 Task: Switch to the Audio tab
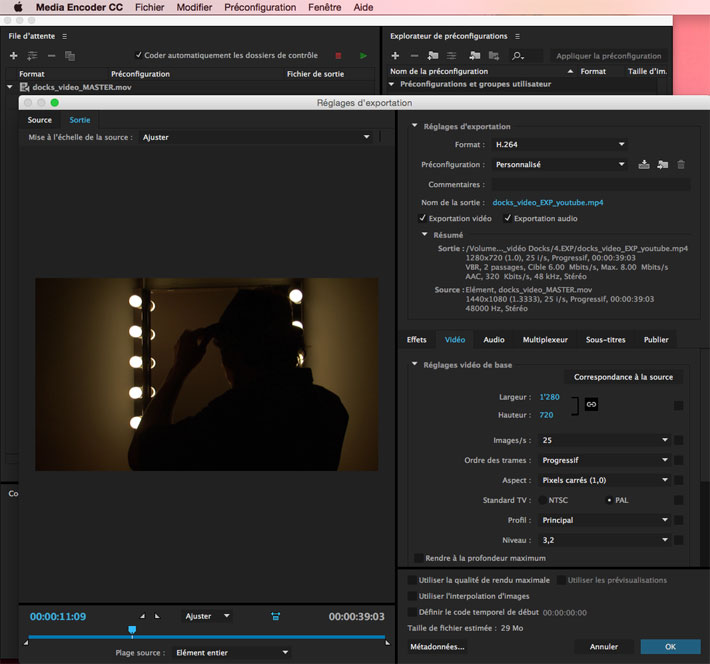pyautogui.click(x=494, y=340)
